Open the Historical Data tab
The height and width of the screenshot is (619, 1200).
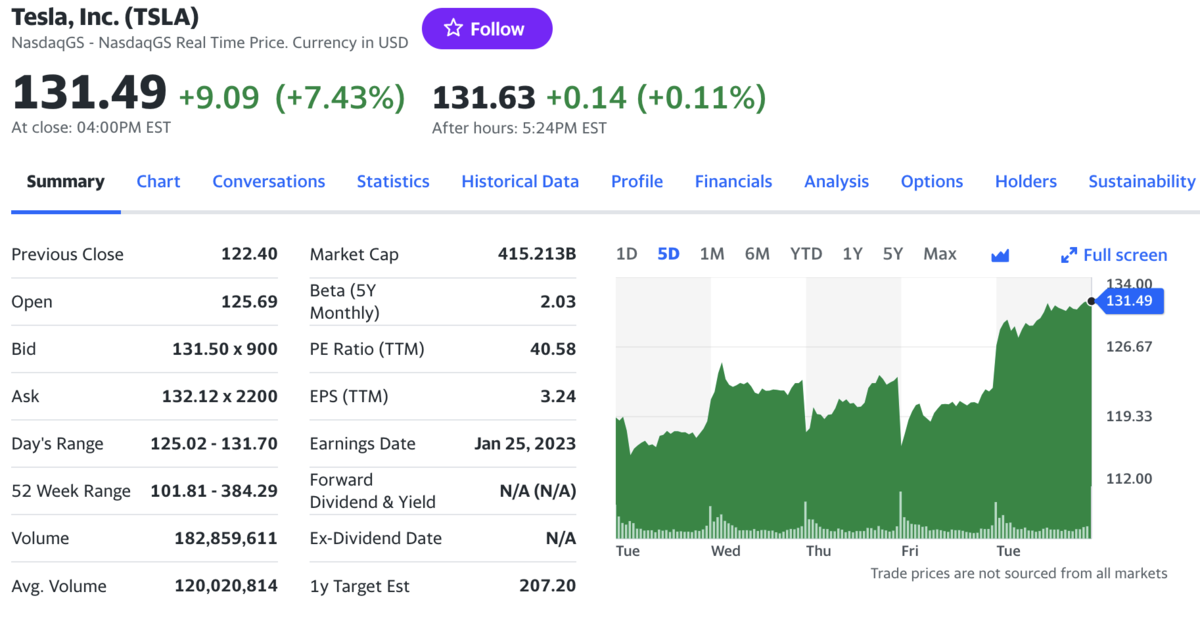click(520, 181)
